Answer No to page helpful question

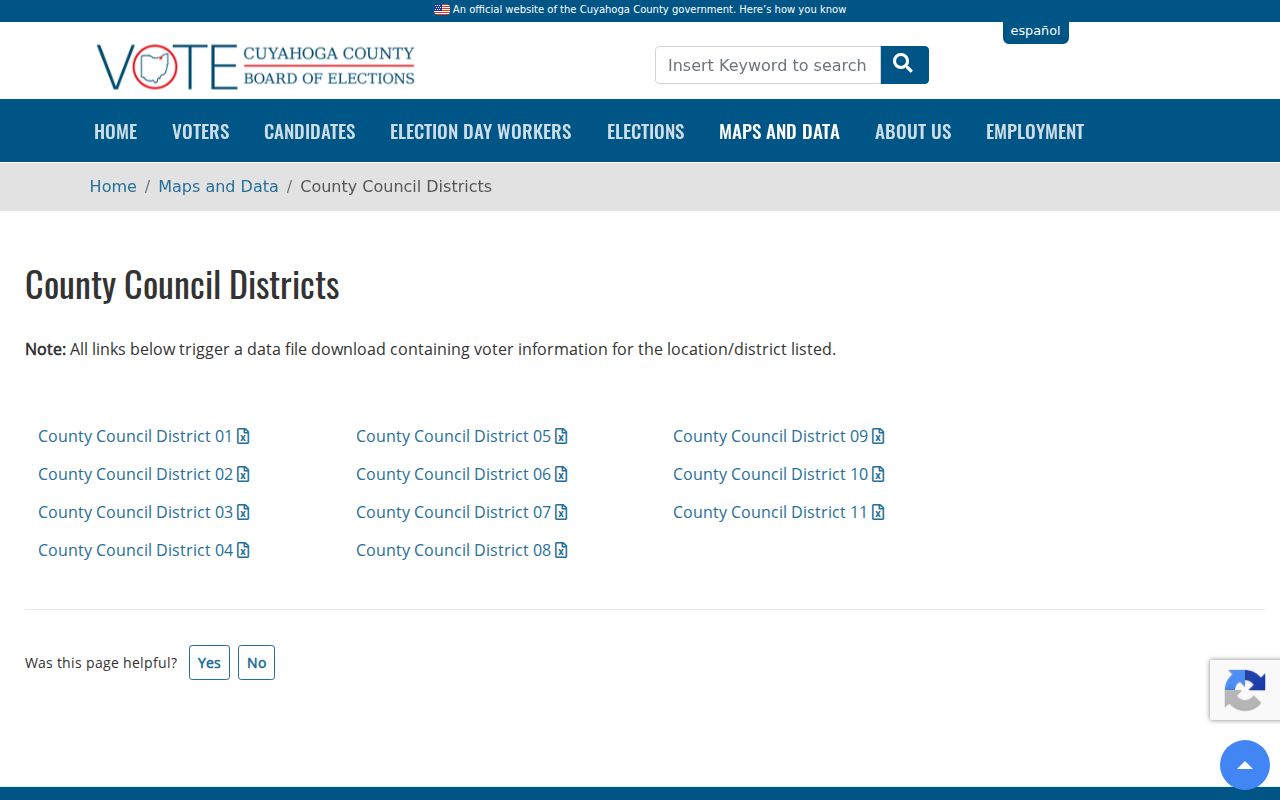click(256, 663)
